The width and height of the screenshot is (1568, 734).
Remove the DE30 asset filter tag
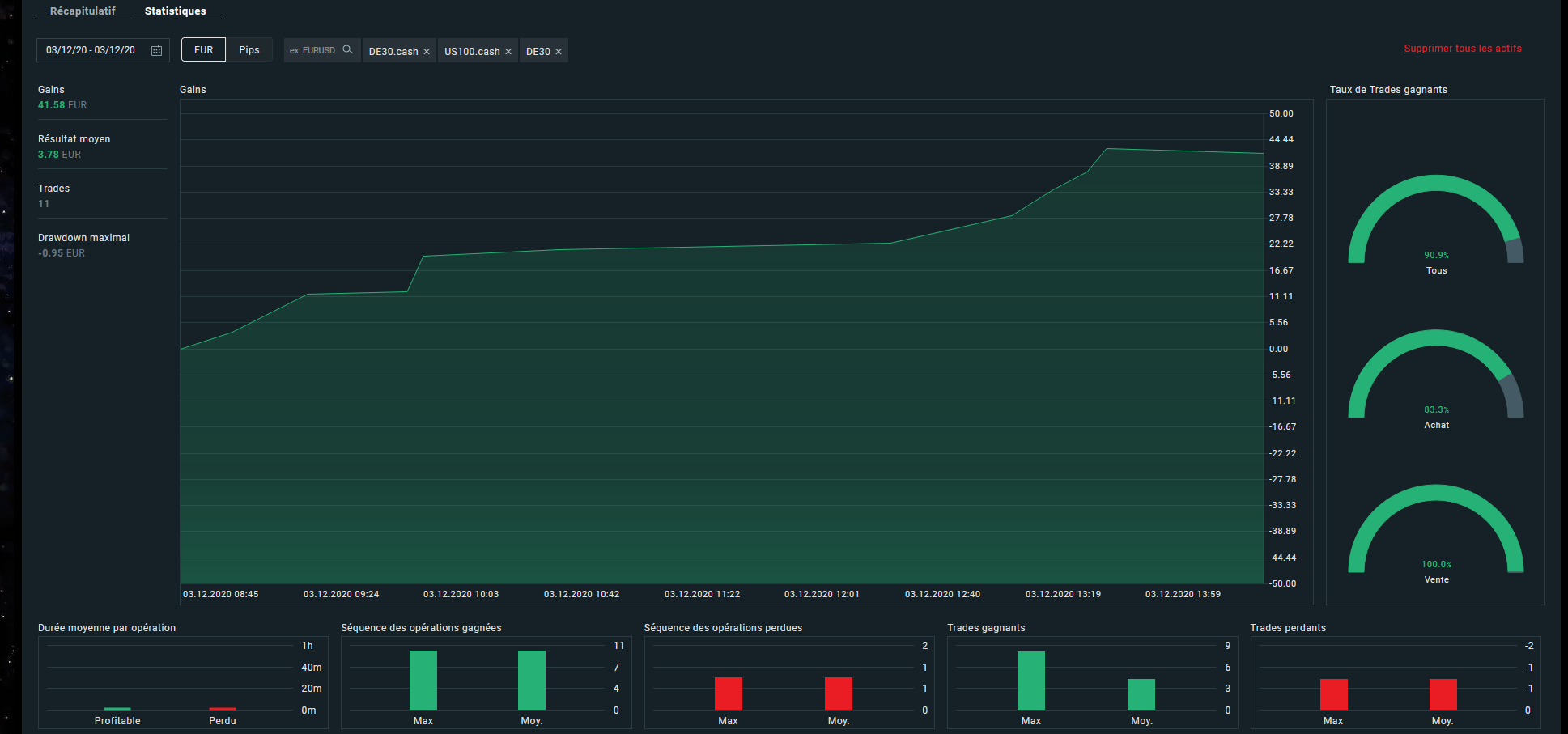click(x=559, y=52)
